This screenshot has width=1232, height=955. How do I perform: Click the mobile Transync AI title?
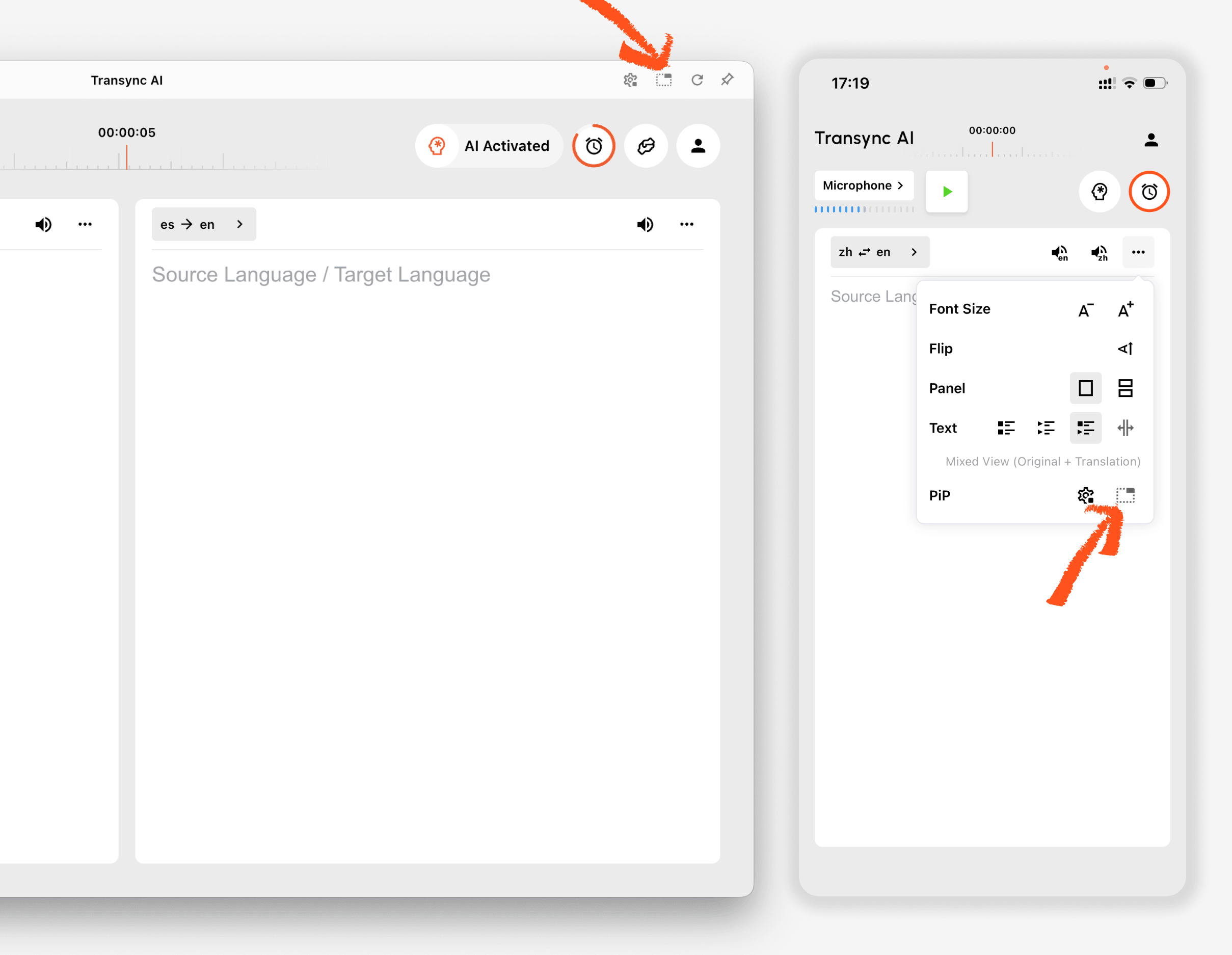(x=864, y=138)
